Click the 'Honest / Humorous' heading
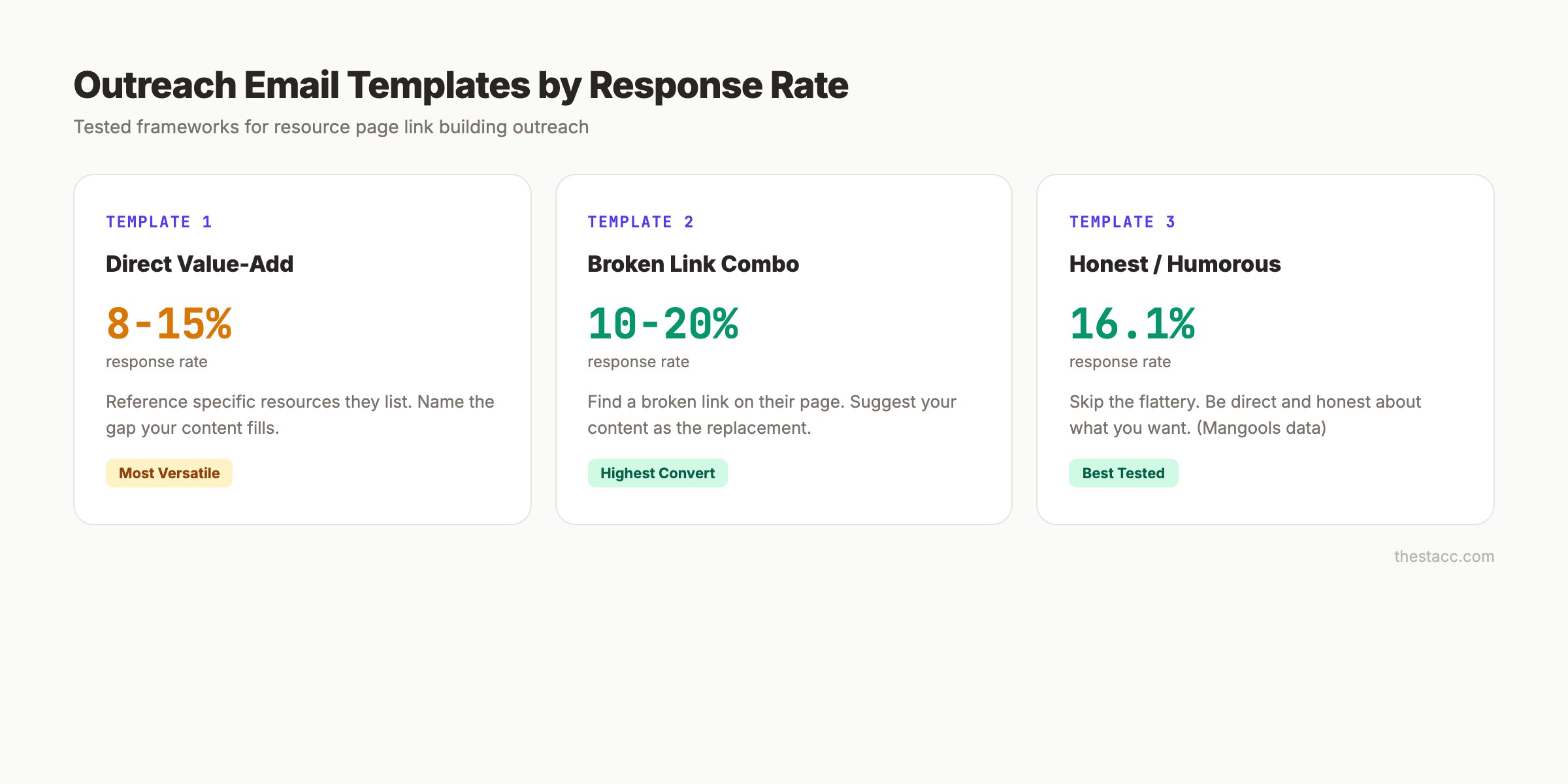1568x784 pixels. pyautogui.click(x=1175, y=264)
